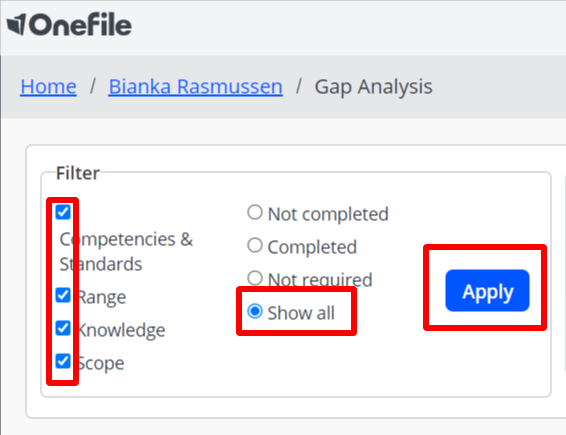Click the Competencies & Standards label text

click(x=126, y=252)
